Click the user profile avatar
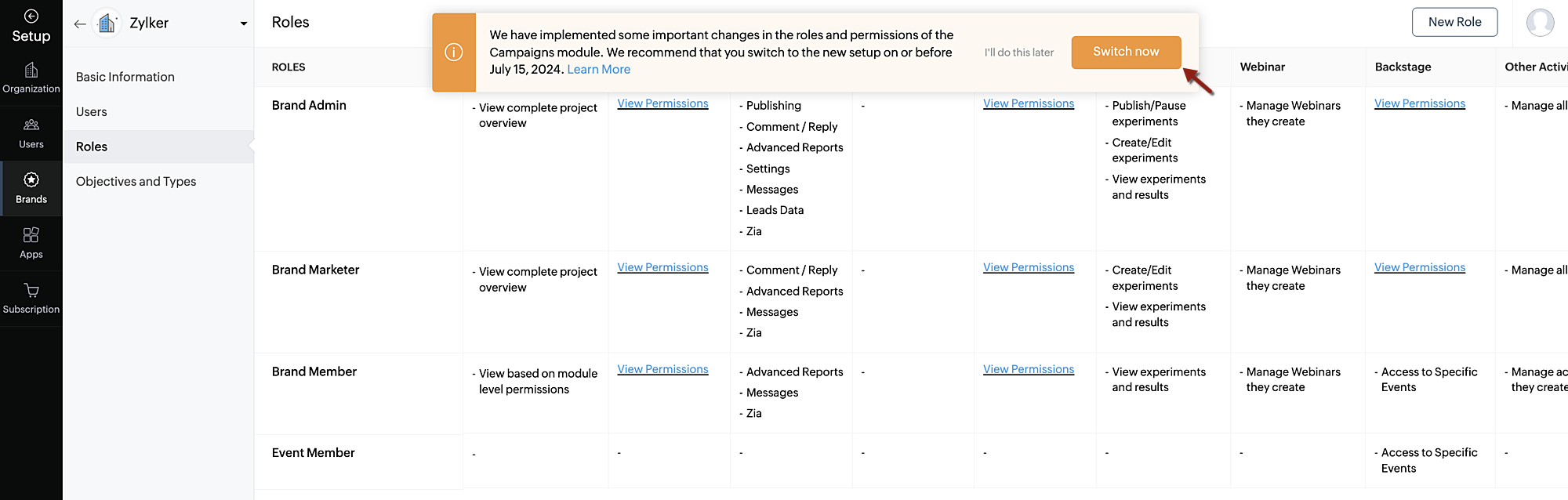This screenshot has height=500, width=1568. coord(1540,23)
